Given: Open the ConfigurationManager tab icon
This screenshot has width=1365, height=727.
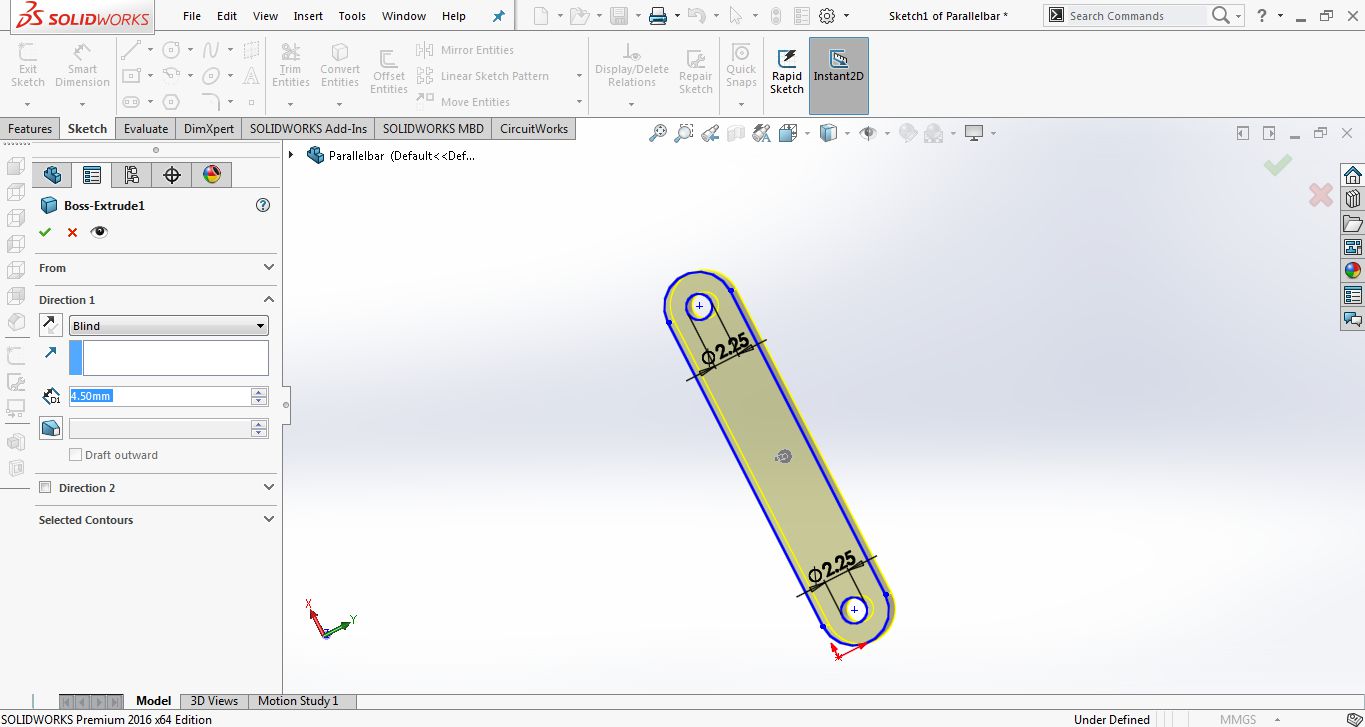Looking at the screenshot, I should point(132,175).
